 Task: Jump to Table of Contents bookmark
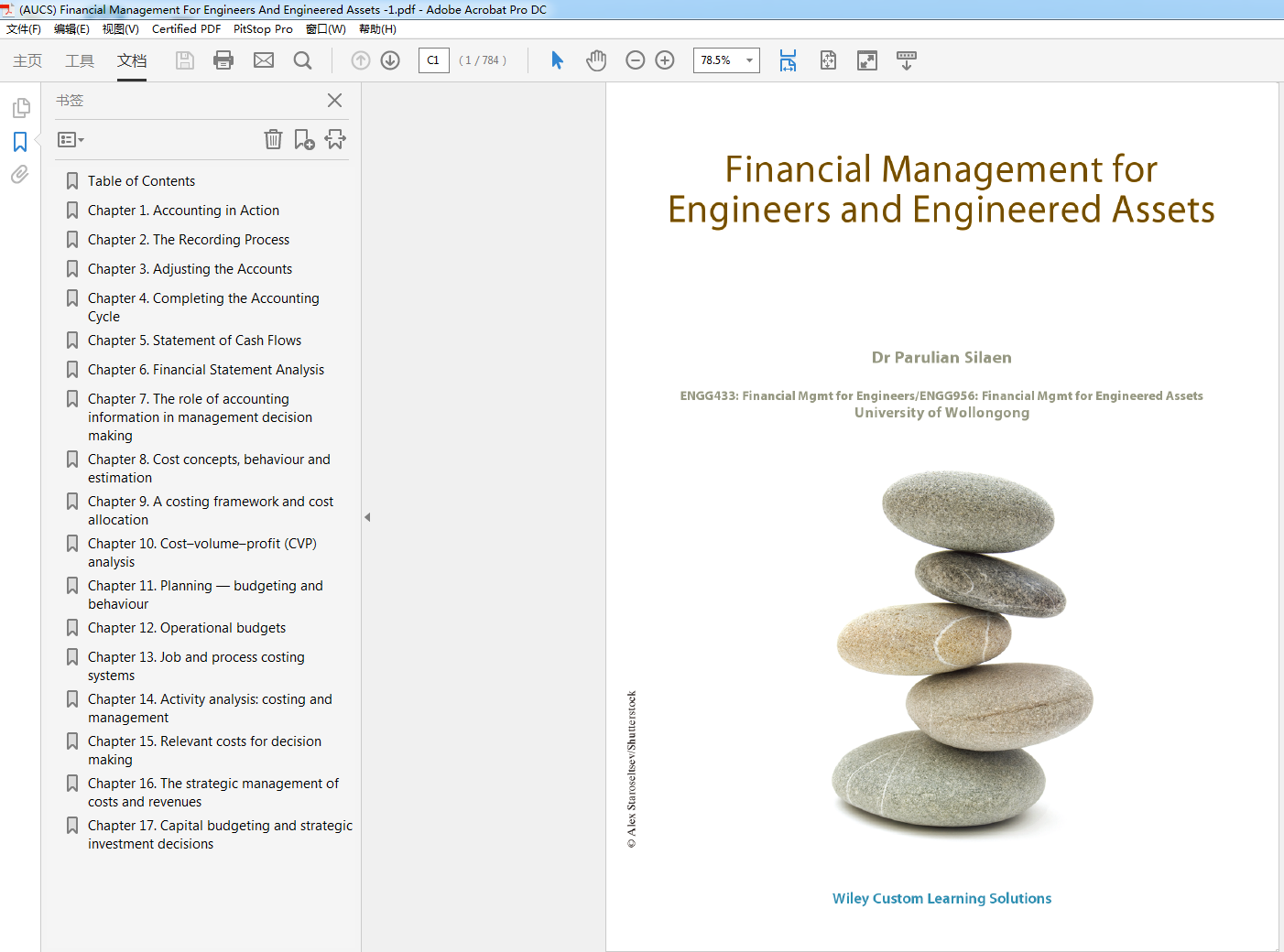[x=141, y=181]
